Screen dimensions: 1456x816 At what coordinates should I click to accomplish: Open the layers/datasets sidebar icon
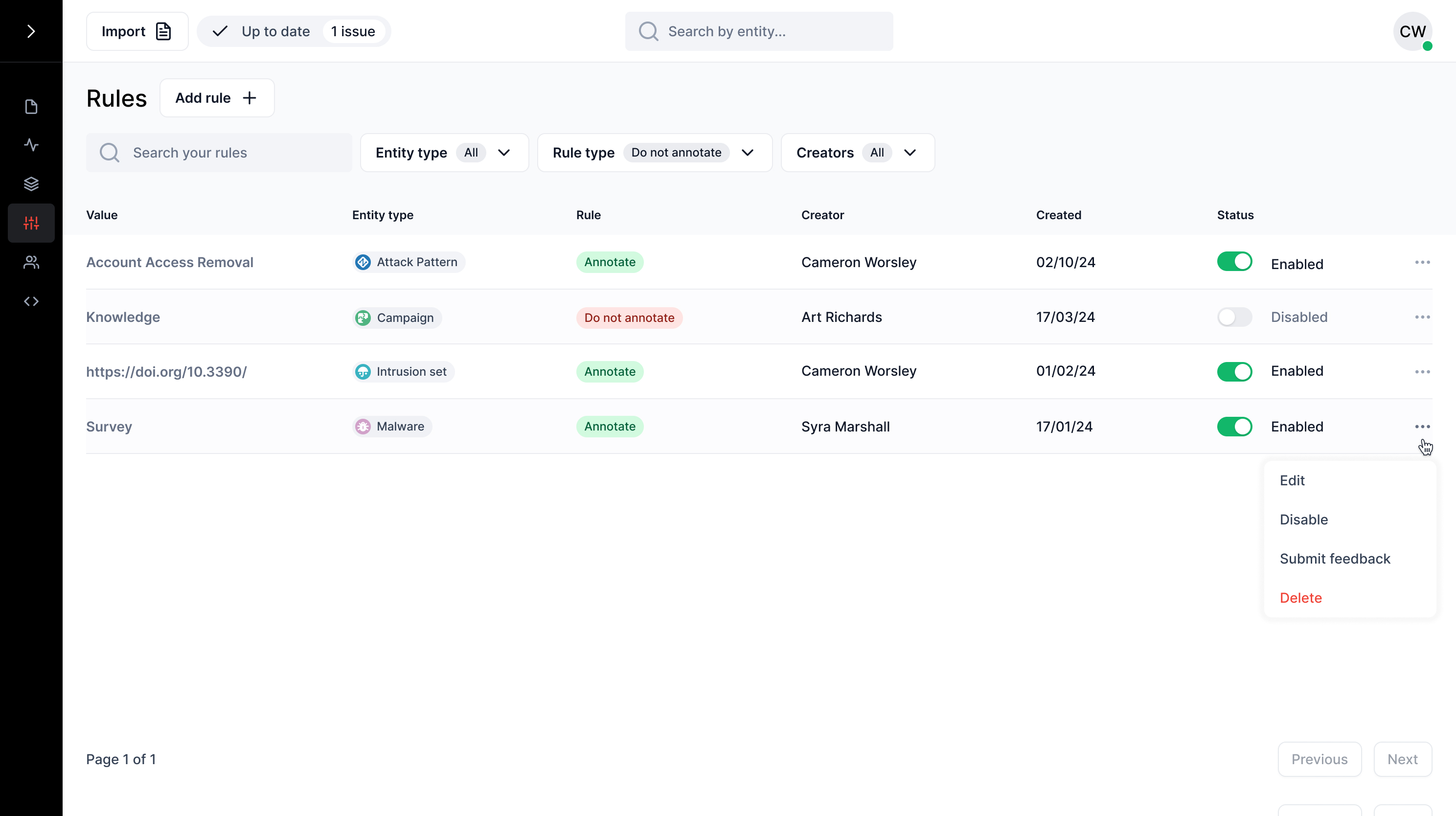tap(31, 183)
